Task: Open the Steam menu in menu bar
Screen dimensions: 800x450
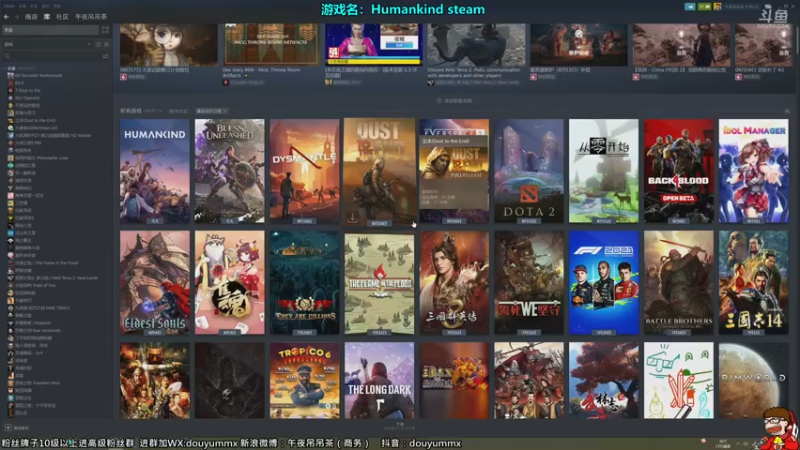Action: (9, 6)
